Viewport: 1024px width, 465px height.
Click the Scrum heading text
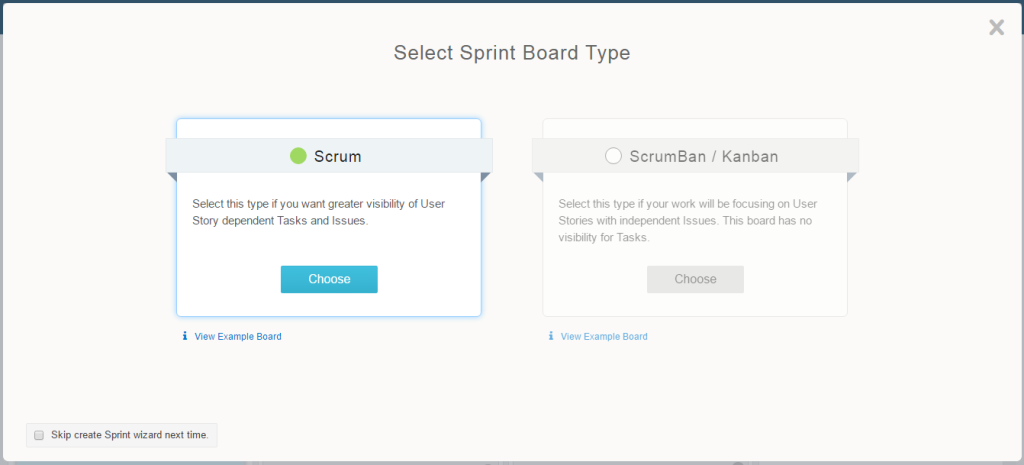click(338, 157)
